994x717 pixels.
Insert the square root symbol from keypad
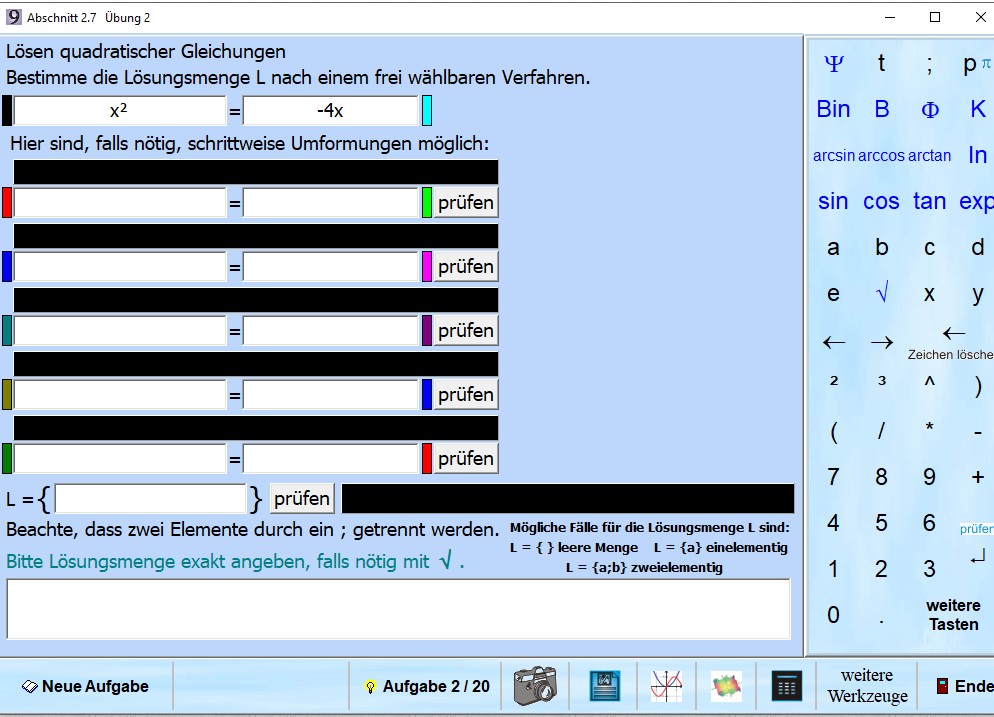point(881,292)
